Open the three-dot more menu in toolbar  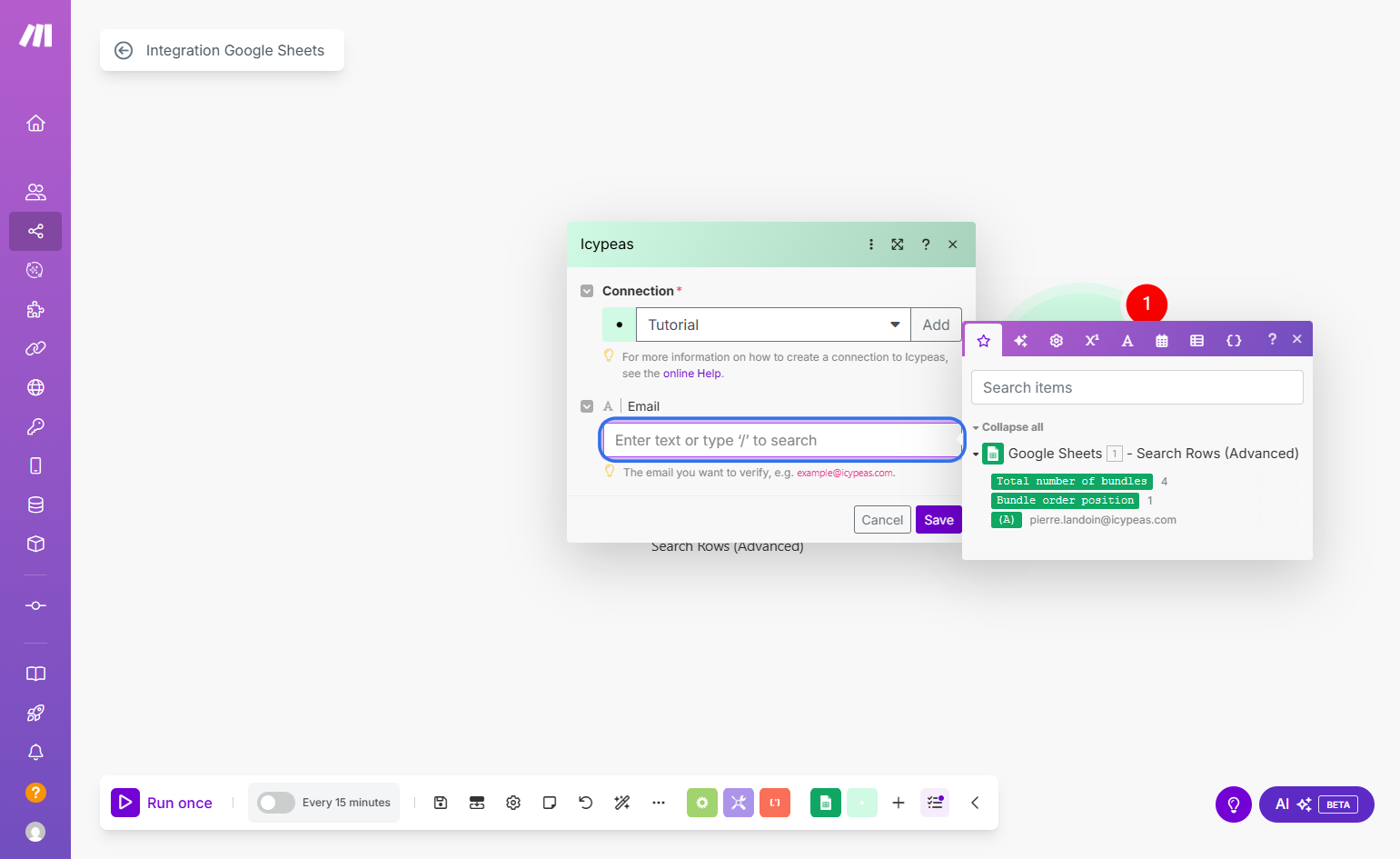click(659, 803)
